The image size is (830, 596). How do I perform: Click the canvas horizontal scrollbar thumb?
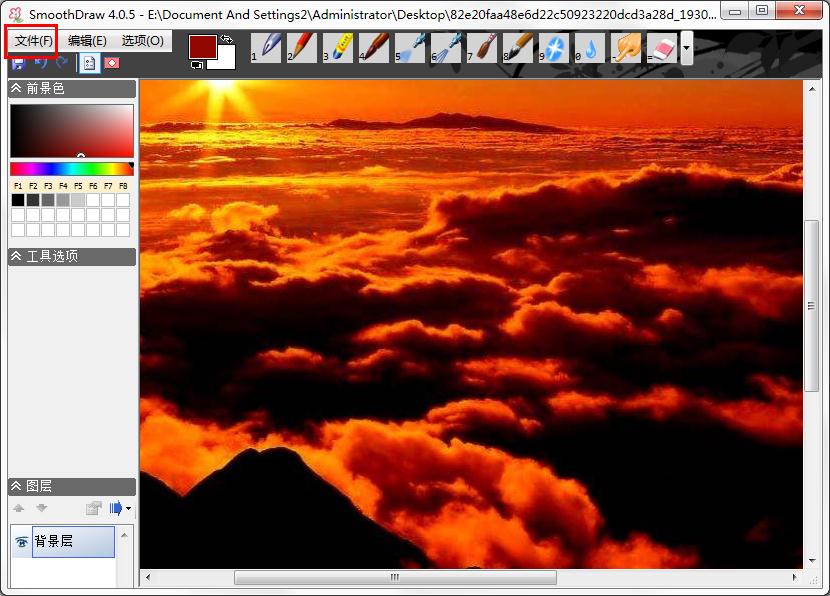pyautogui.click(x=395, y=577)
